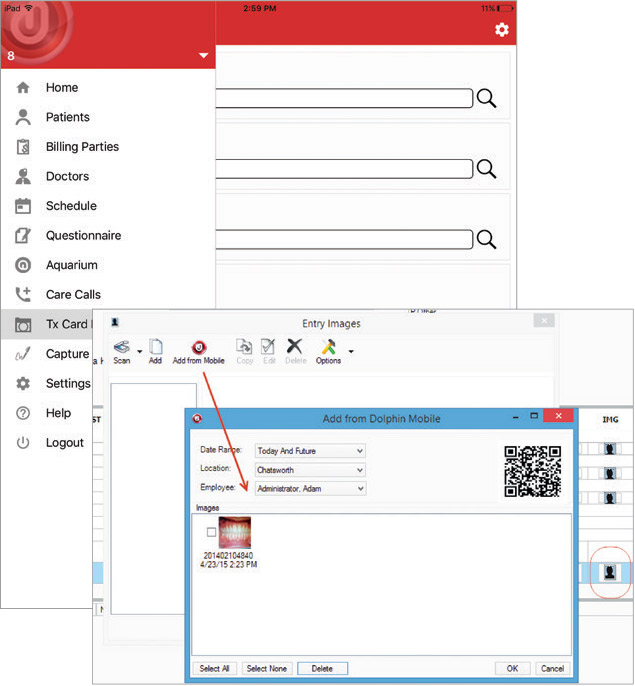Open the Questionnaire menu entry
635x686 pixels.
point(84,235)
